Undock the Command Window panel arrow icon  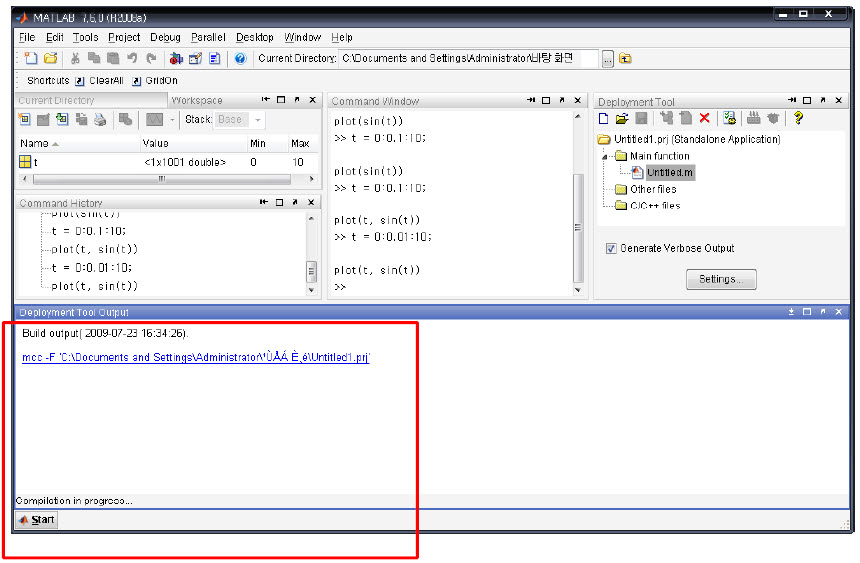[x=562, y=100]
